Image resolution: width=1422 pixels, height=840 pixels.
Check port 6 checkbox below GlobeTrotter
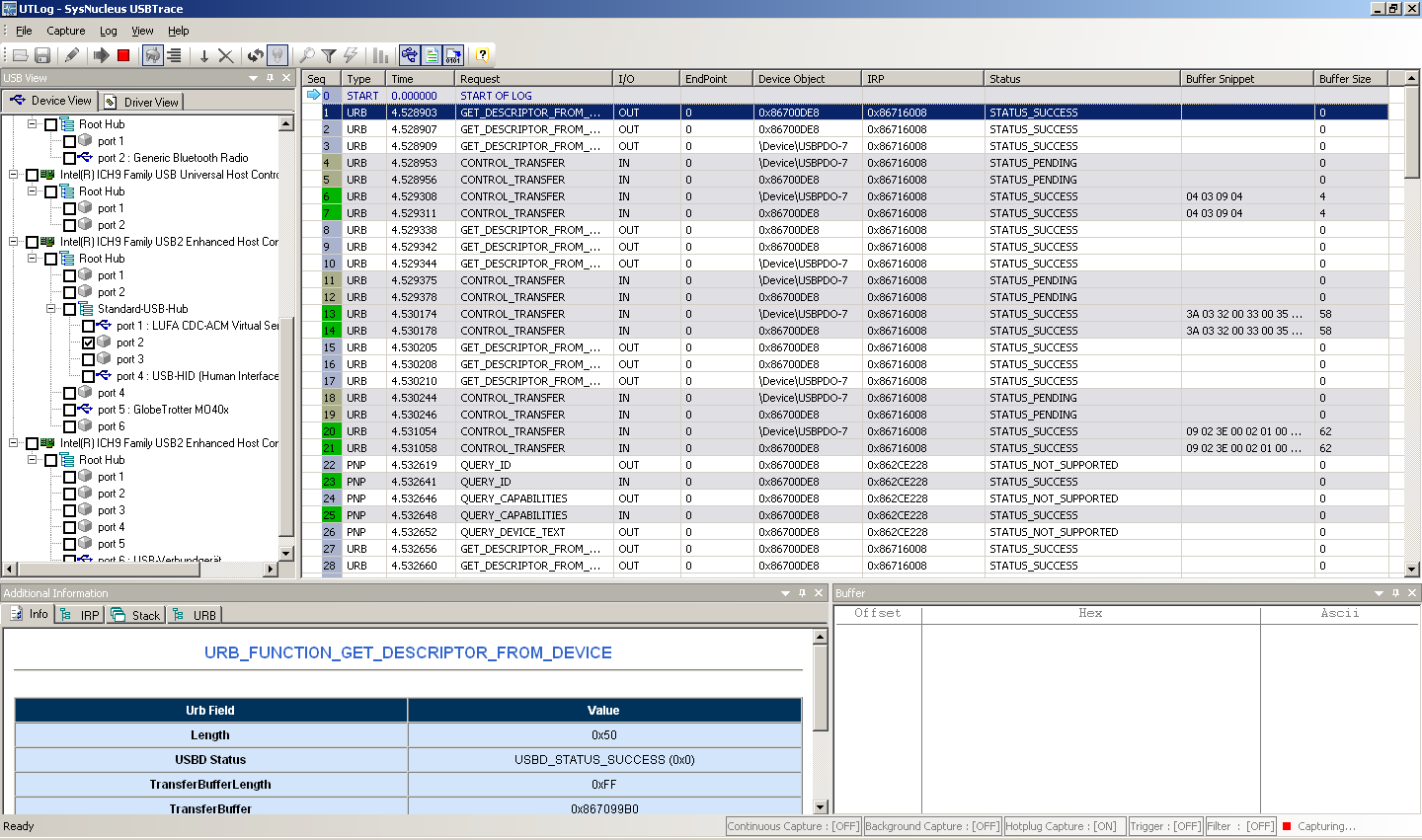tap(70, 426)
